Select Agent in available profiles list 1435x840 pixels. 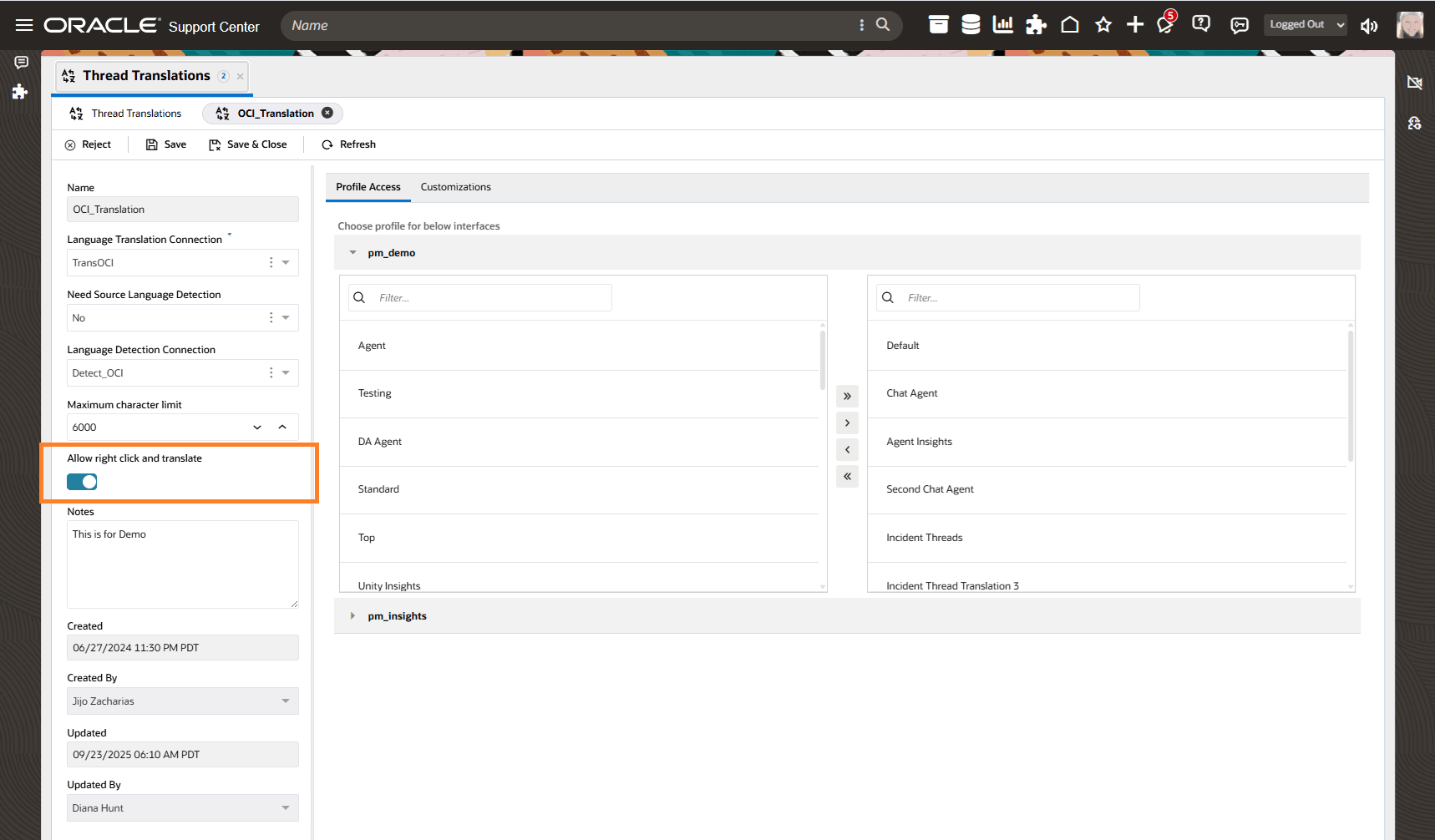579,346
